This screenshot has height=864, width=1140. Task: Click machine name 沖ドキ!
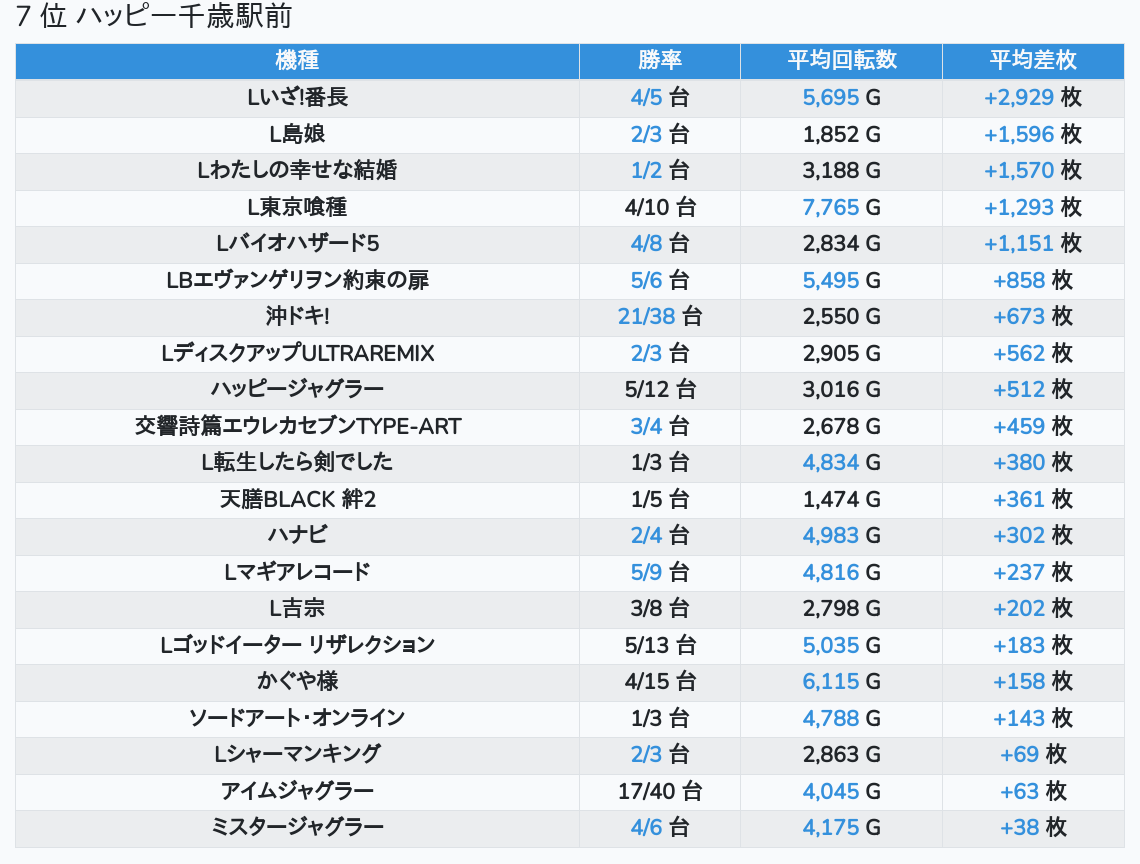pos(297,316)
